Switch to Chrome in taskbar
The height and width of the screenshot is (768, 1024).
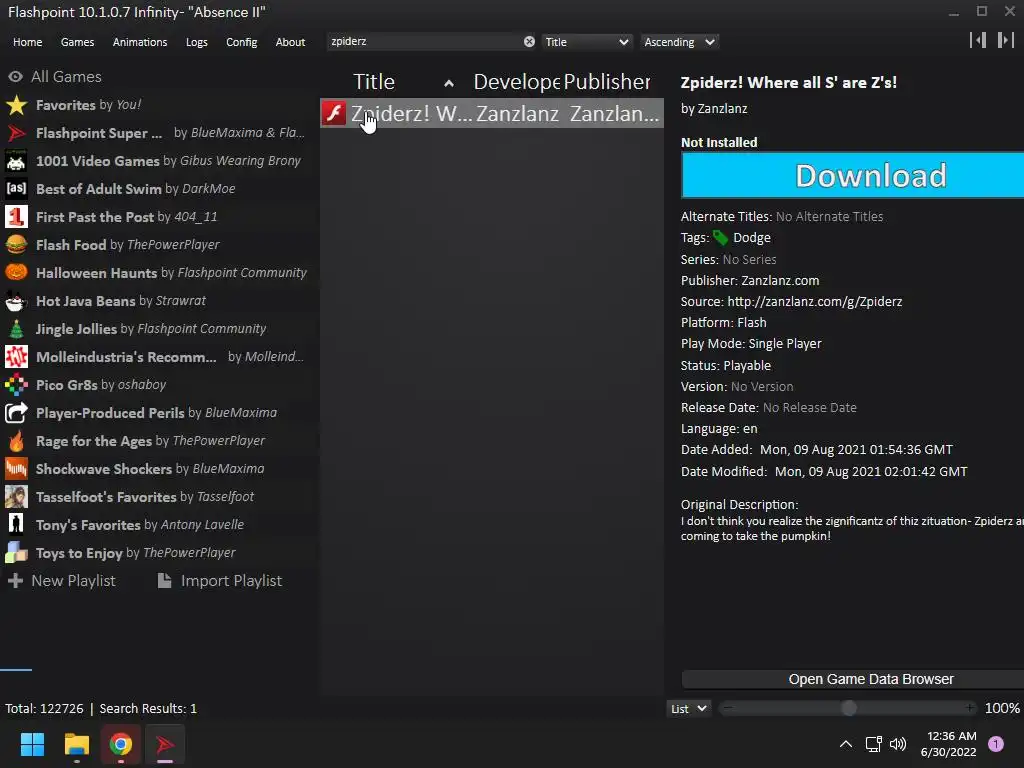coord(121,744)
